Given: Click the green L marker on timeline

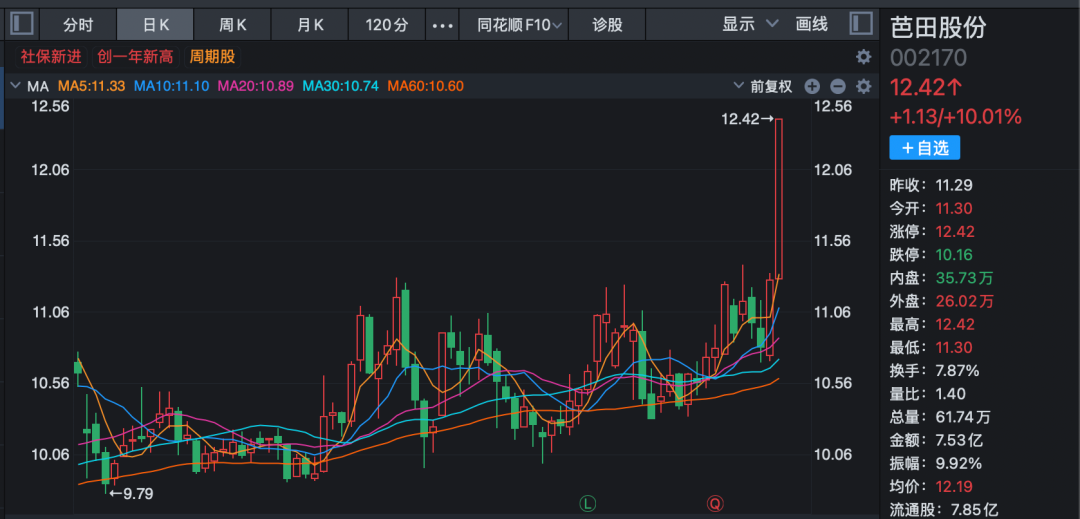Looking at the screenshot, I should click(588, 502).
